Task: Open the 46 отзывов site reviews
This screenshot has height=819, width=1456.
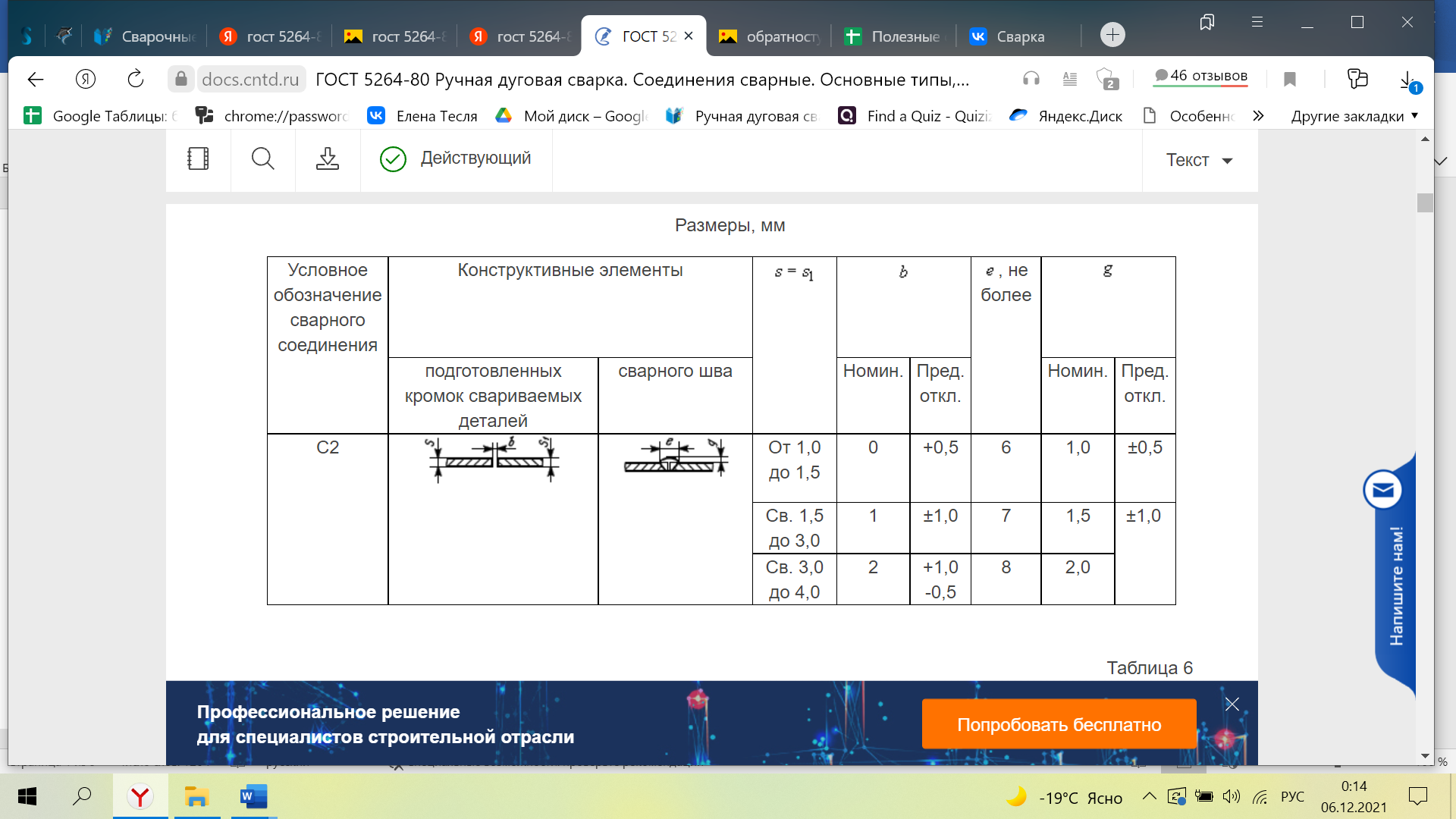Action: tap(1200, 76)
